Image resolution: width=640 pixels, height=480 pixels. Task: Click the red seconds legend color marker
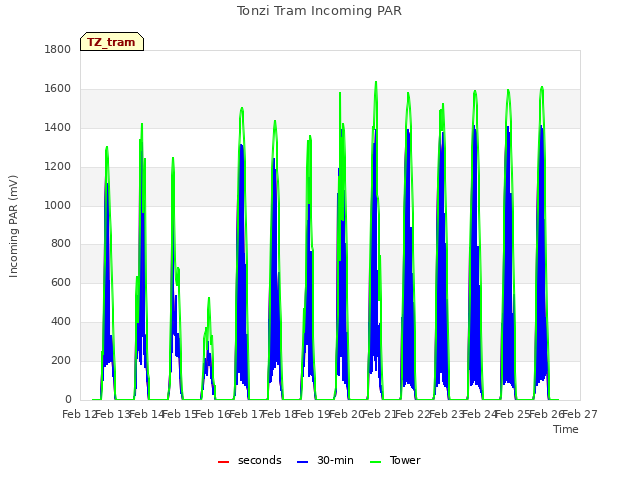click(223, 462)
